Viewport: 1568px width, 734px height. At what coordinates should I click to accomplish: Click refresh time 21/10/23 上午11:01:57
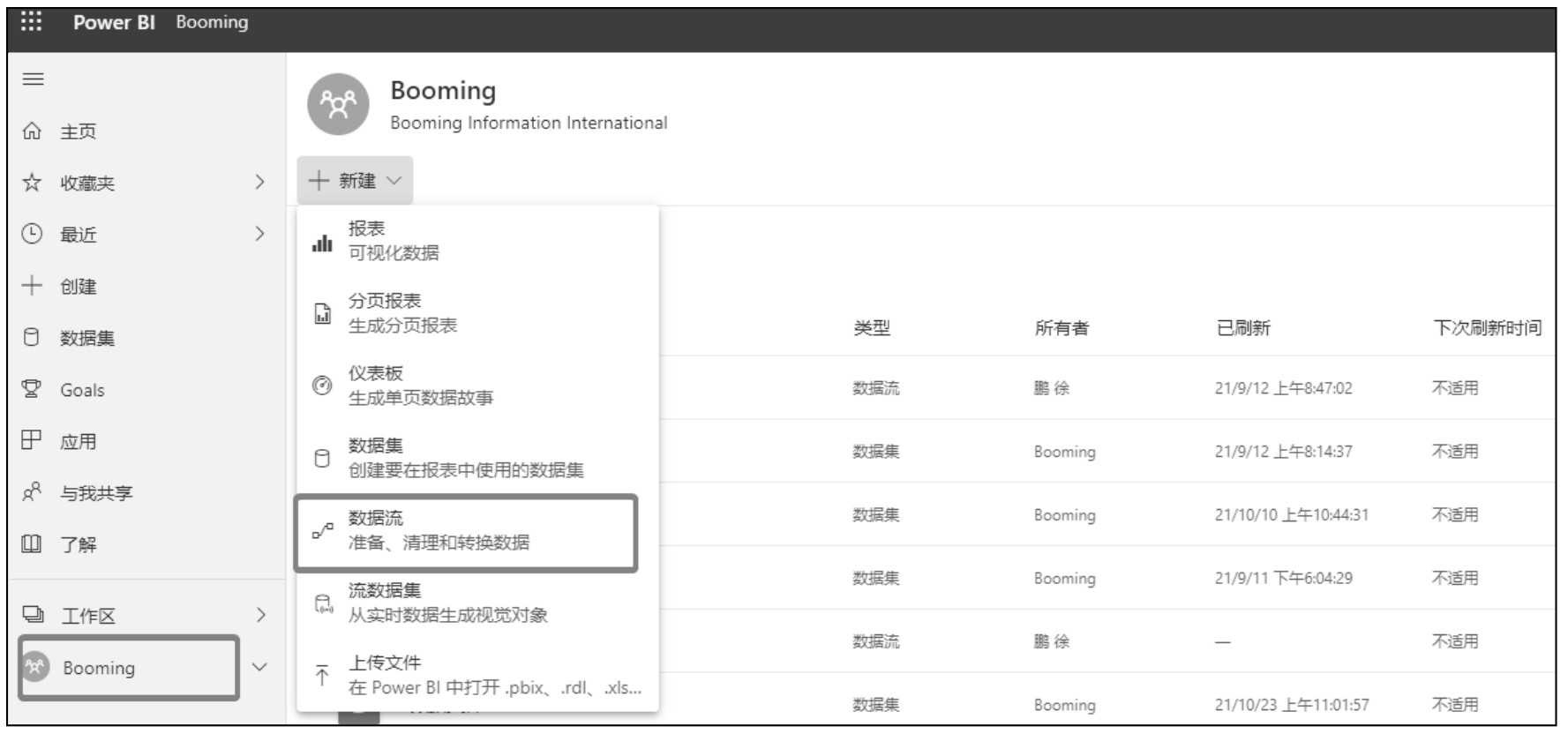[1291, 705]
